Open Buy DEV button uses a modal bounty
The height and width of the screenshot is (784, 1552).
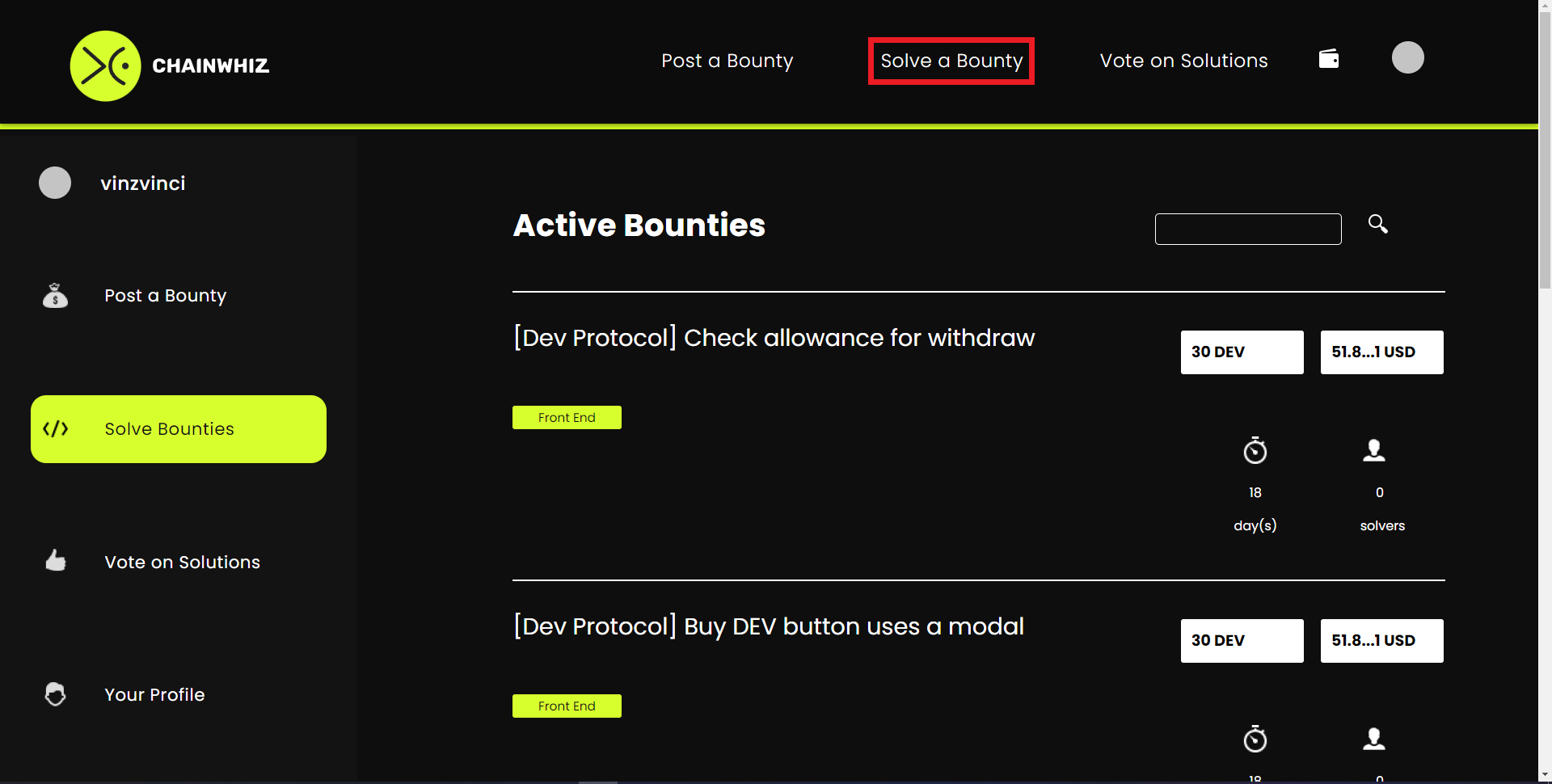point(769,626)
